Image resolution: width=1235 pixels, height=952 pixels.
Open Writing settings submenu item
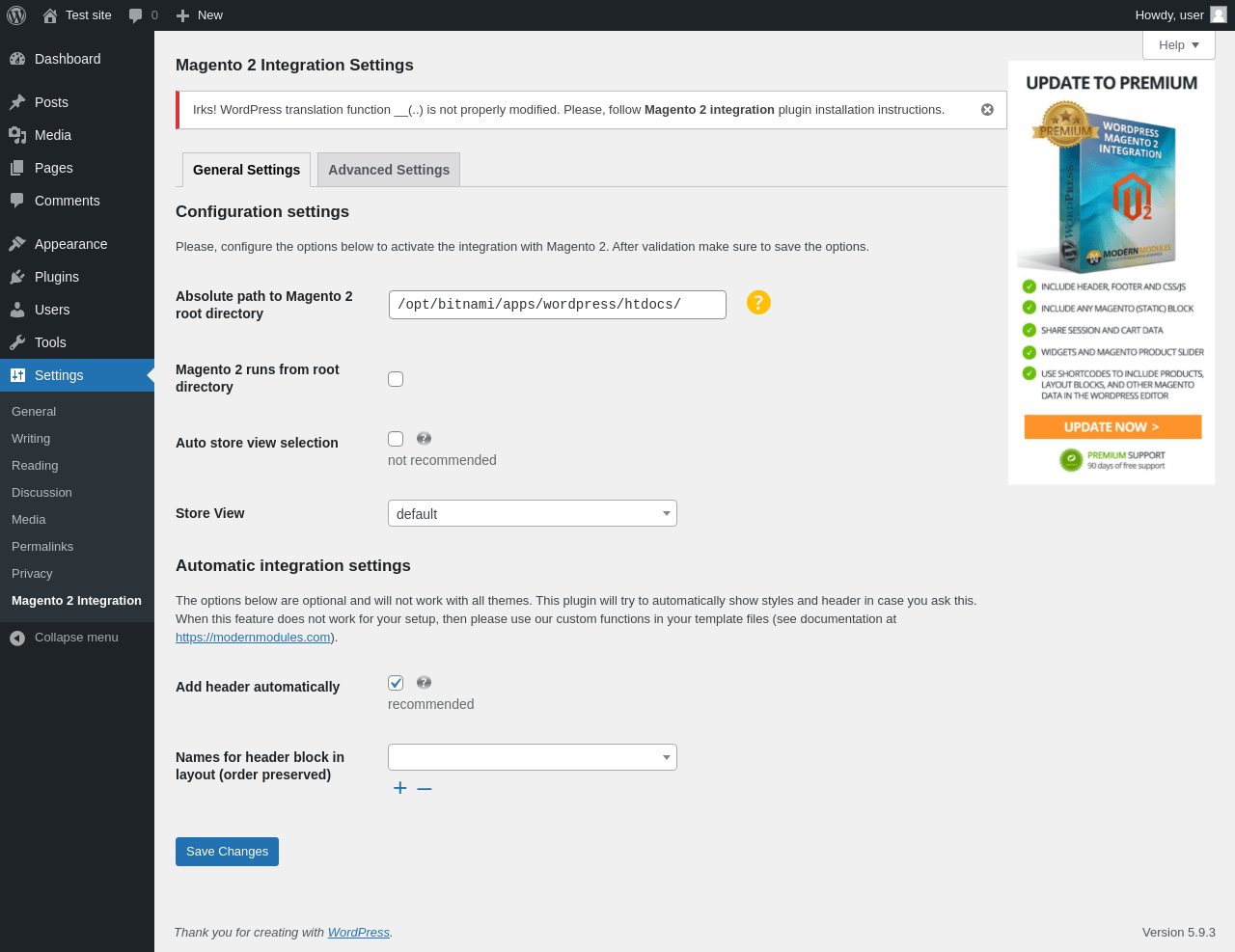[x=31, y=439]
